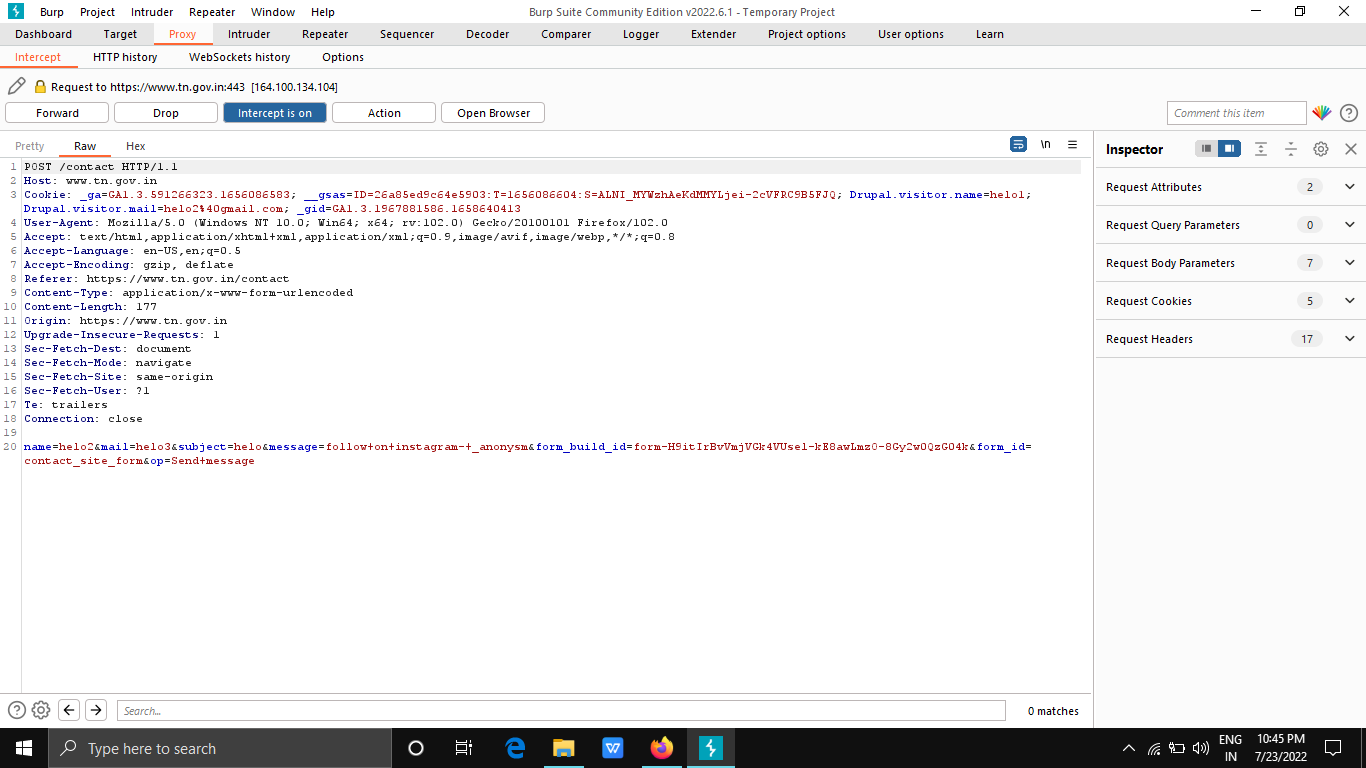Viewport: 1366px width, 768px height.
Task: Go to previous search match arrow
Action: [x=69, y=710]
